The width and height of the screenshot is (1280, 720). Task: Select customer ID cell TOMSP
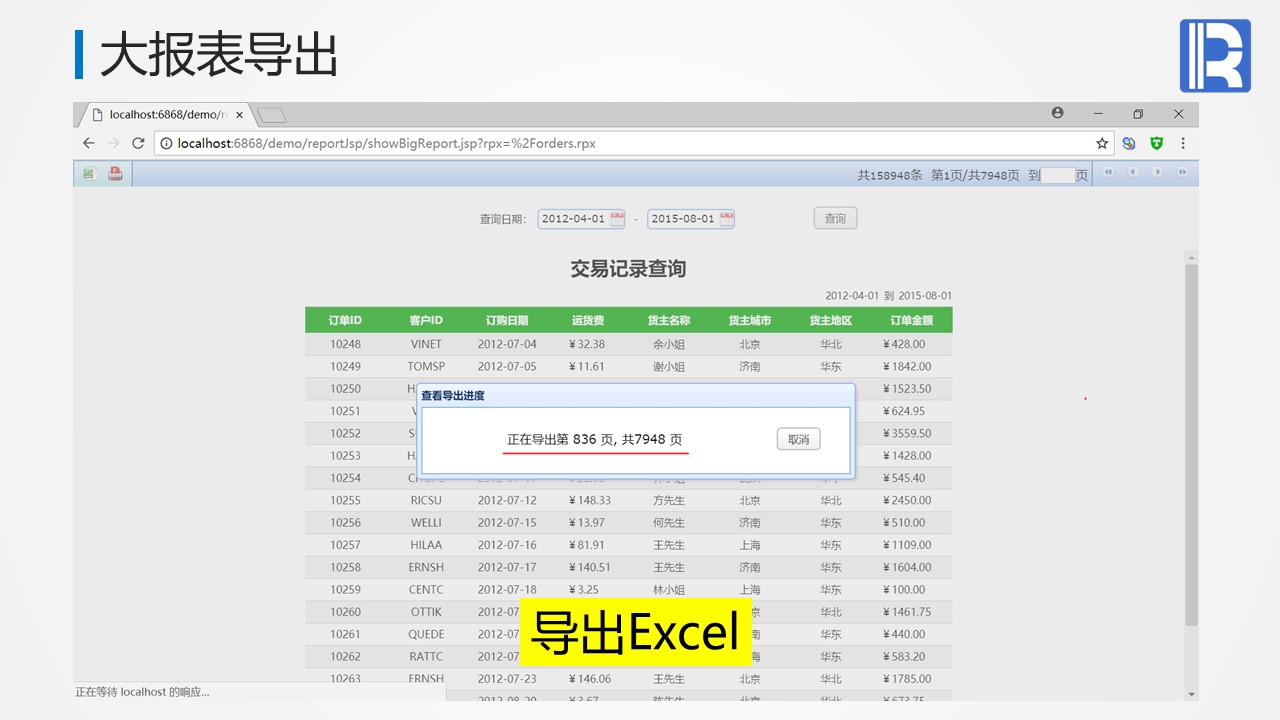pos(426,366)
